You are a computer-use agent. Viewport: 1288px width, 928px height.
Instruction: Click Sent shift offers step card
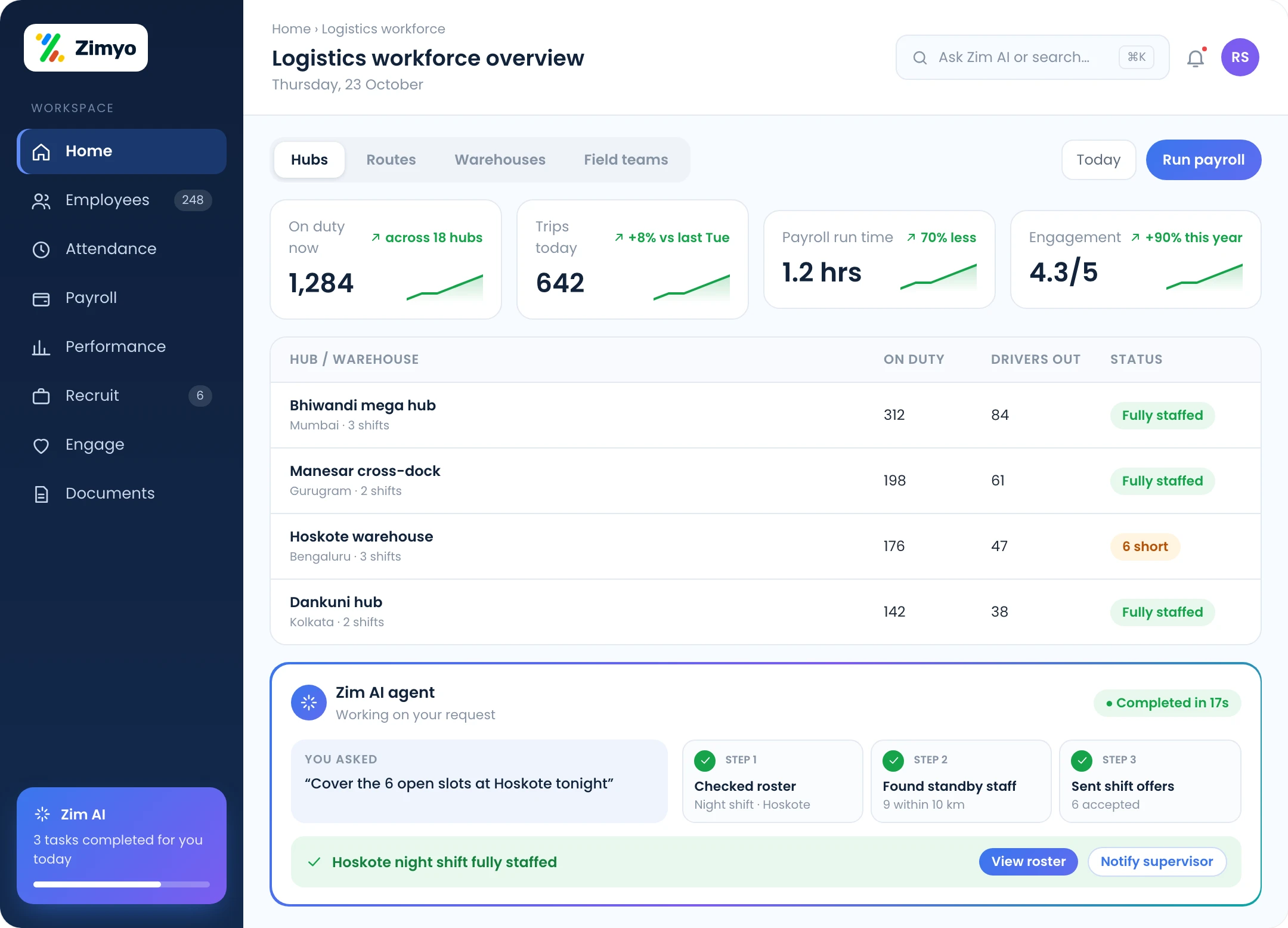[x=1150, y=781]
